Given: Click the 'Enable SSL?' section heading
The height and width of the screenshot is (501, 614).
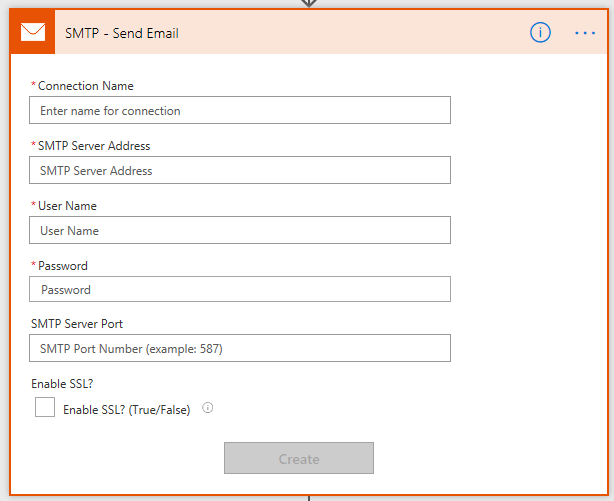Looking at the screenshot, I should coord(62,383).
